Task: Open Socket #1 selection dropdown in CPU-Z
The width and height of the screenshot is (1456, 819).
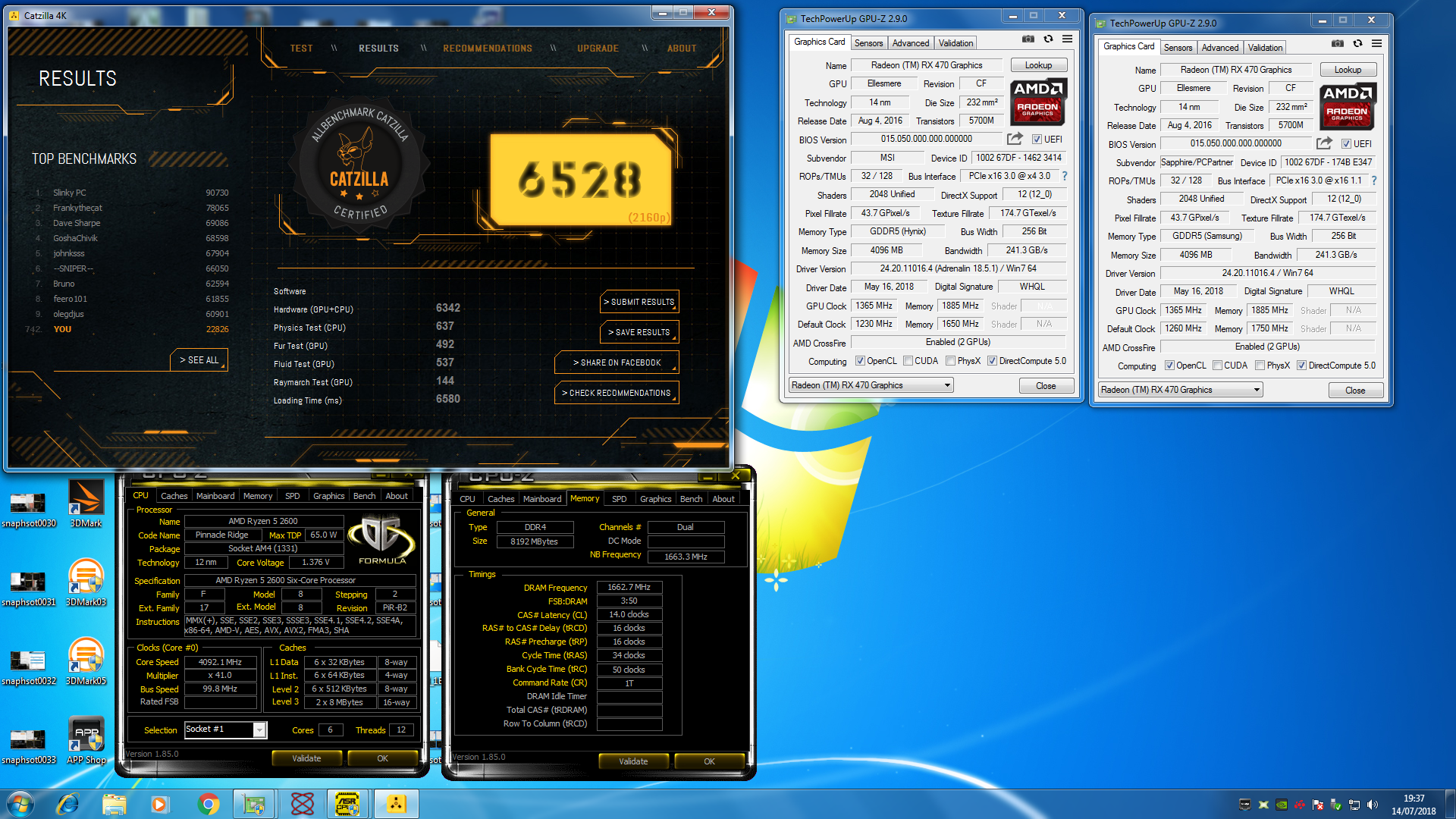Action: click(x=225, y=730)
